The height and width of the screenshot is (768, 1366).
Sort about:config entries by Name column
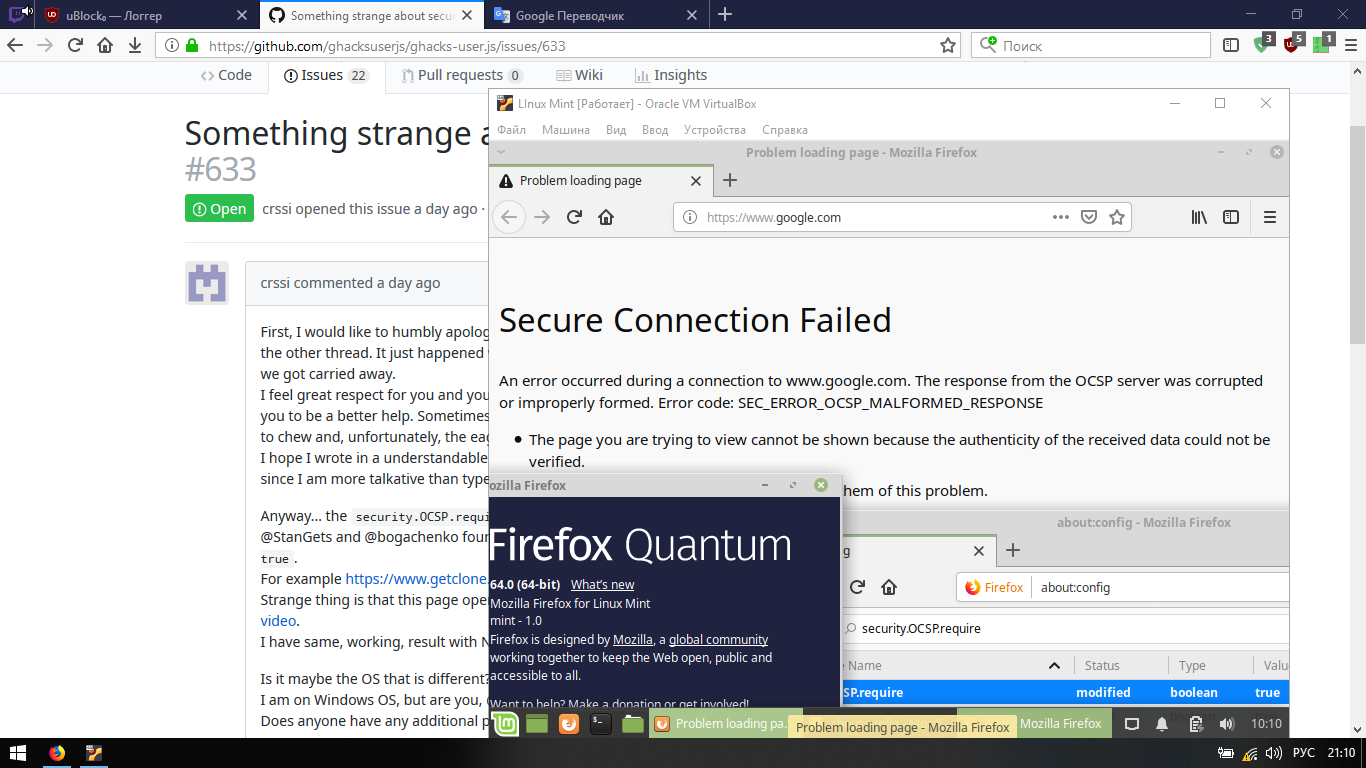click(866, 665)
